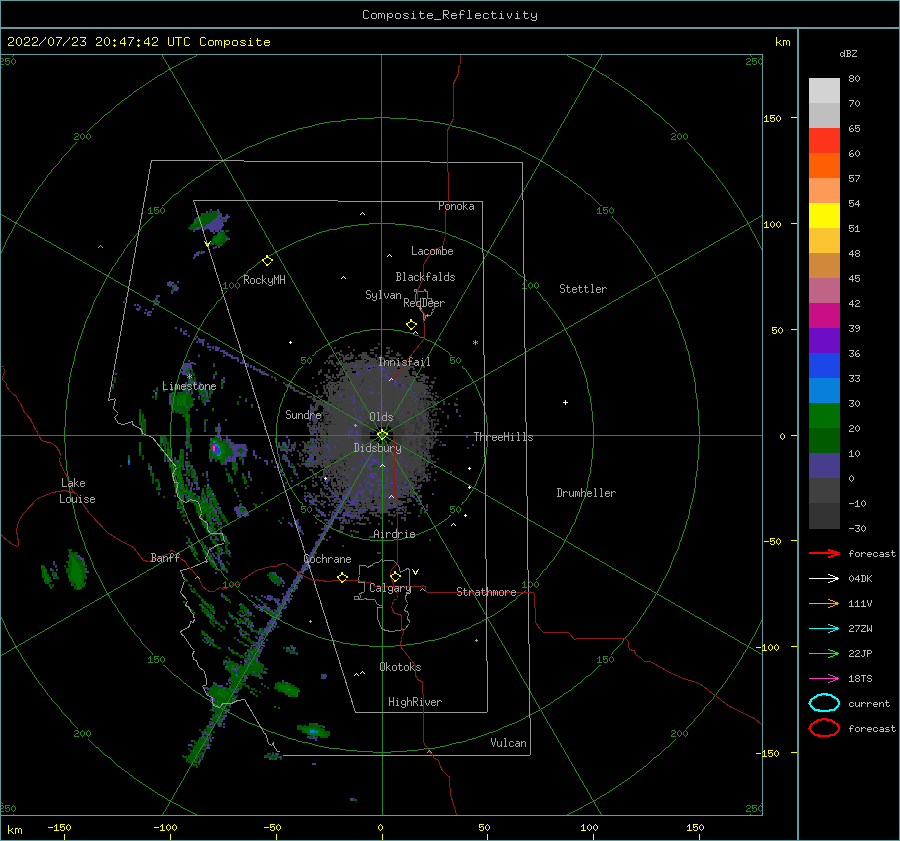Click the Blackfalds town label
The width and height of the screenshot is (900, 841).
point(425,277)
